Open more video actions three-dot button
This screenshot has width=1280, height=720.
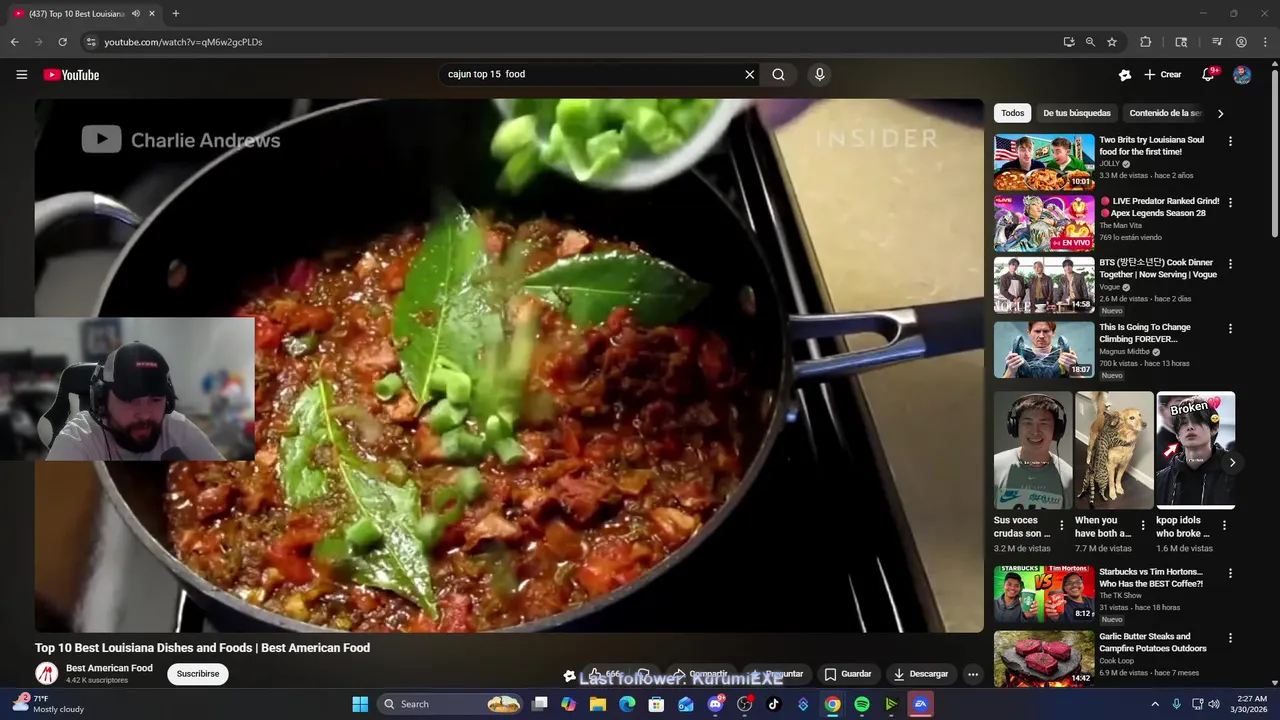[x=972, y=674]
